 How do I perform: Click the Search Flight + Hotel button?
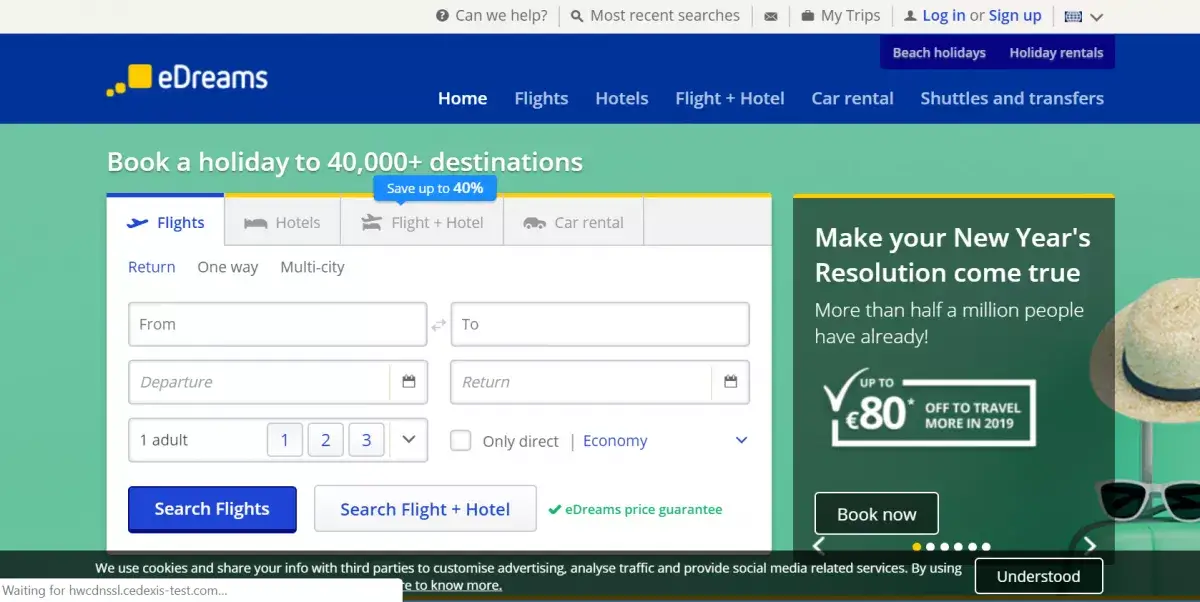425,509
